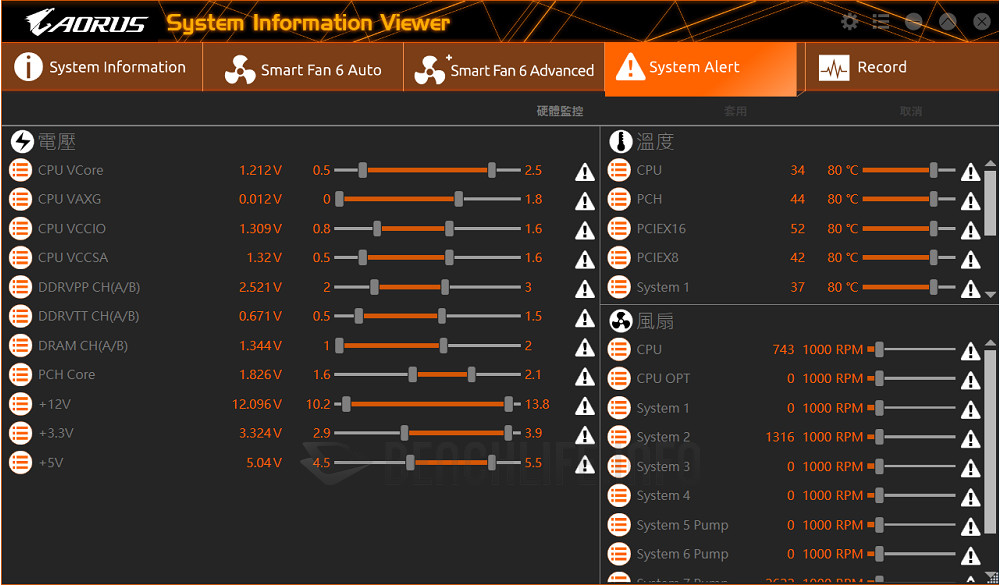Click the list menu icon in title bar

(881, 20)
